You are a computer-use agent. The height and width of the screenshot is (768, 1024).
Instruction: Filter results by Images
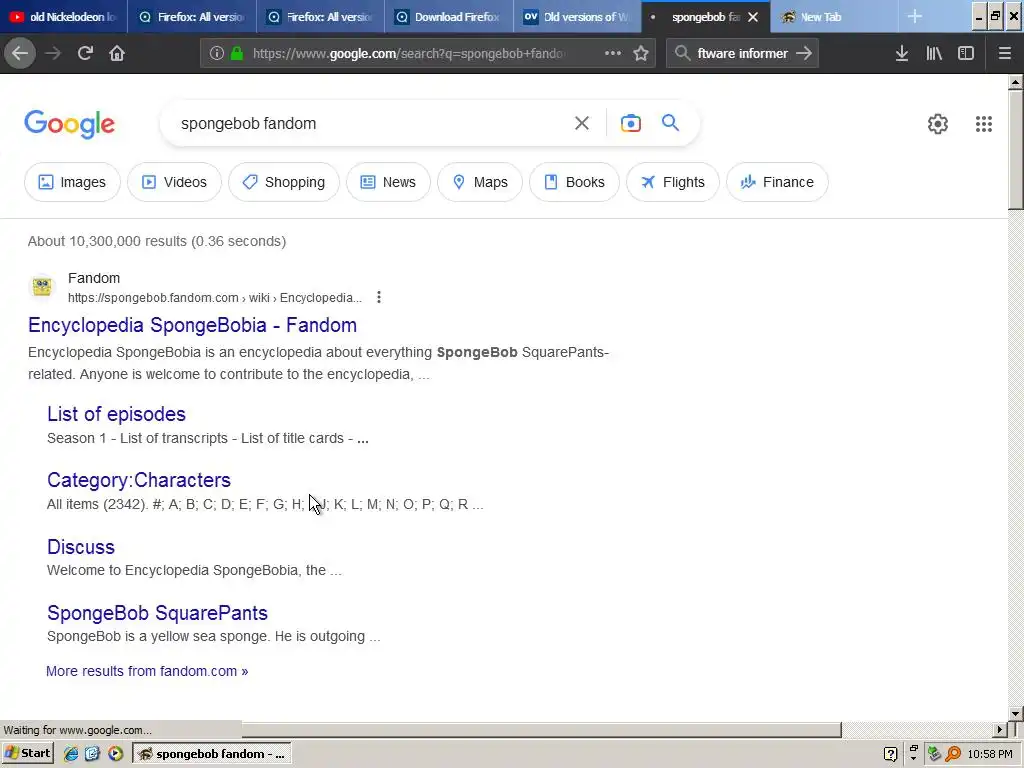72,182
